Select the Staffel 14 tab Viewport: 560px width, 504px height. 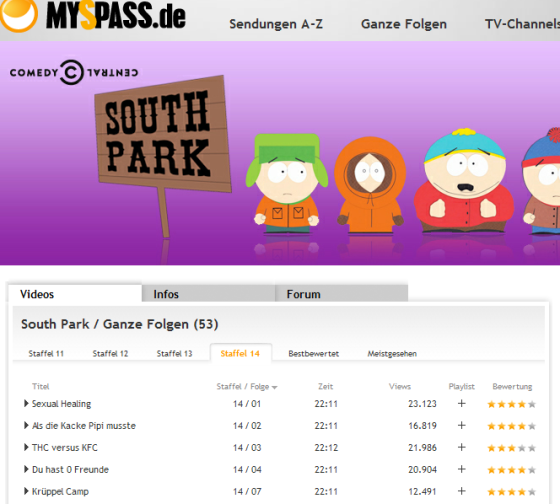[x=240, y=353]
